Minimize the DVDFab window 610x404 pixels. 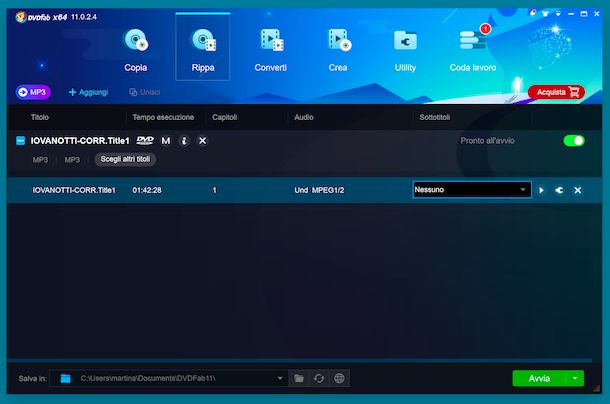(571, 14)
